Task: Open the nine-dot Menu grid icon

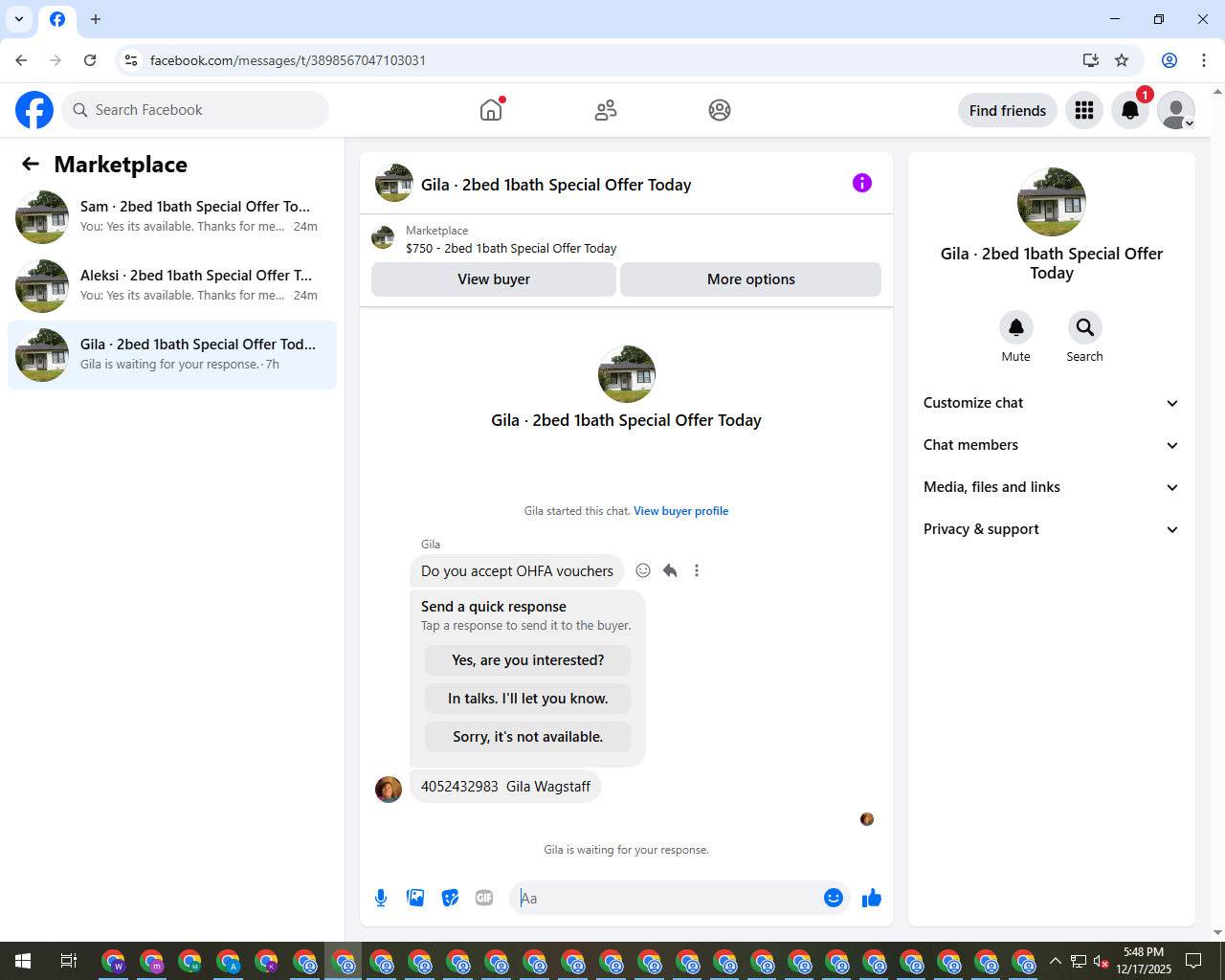Action: click(1084, 110)
